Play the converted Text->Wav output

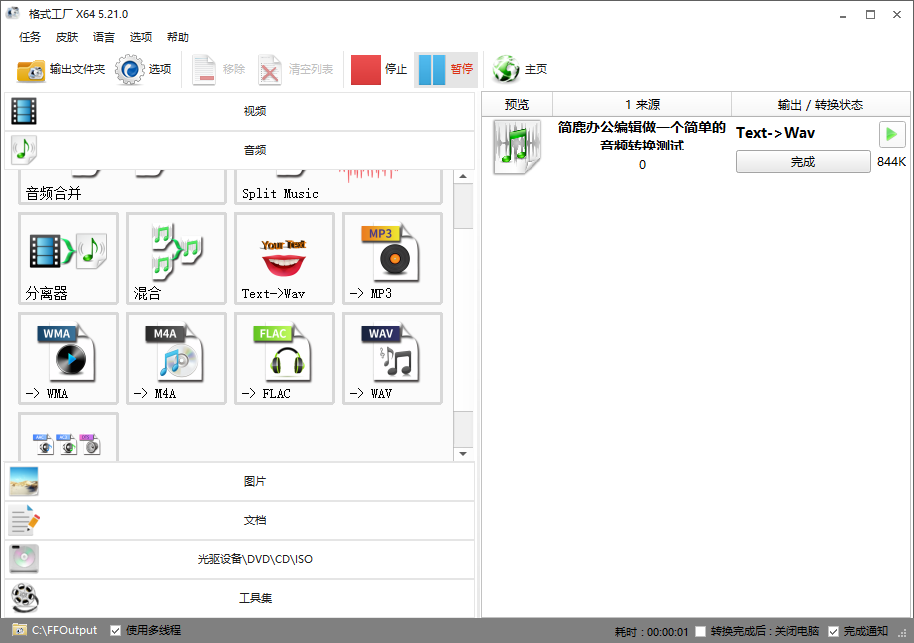tap(892, 134)
